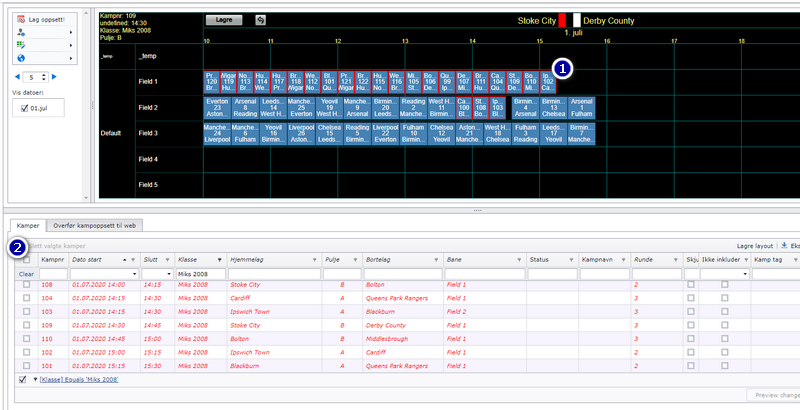This screenshot has width=800, height=410.
Task: Click Clear filter link
Action: (27, 274)
